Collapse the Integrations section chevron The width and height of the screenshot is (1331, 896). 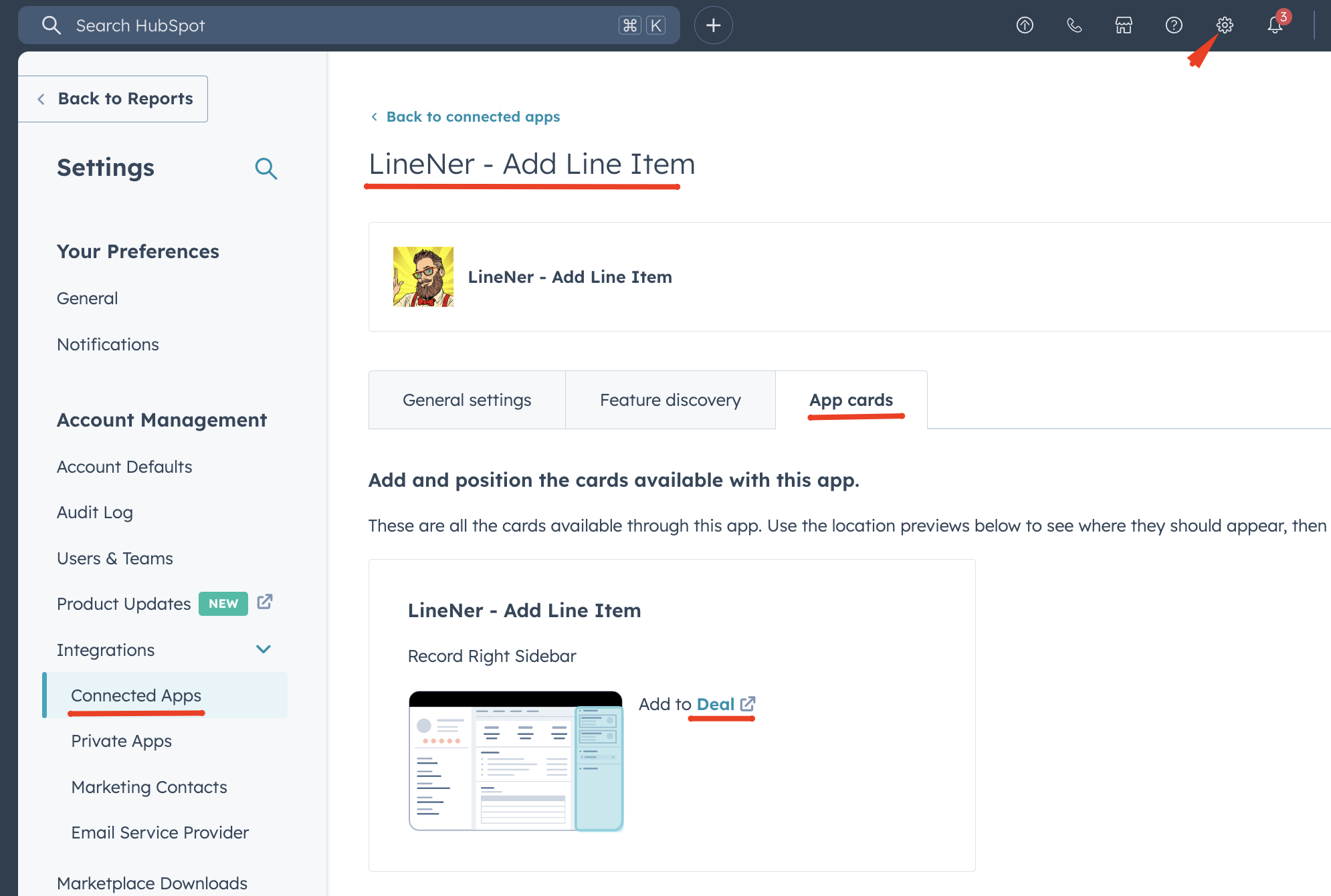pyautogui.click(x=264, y=649)
